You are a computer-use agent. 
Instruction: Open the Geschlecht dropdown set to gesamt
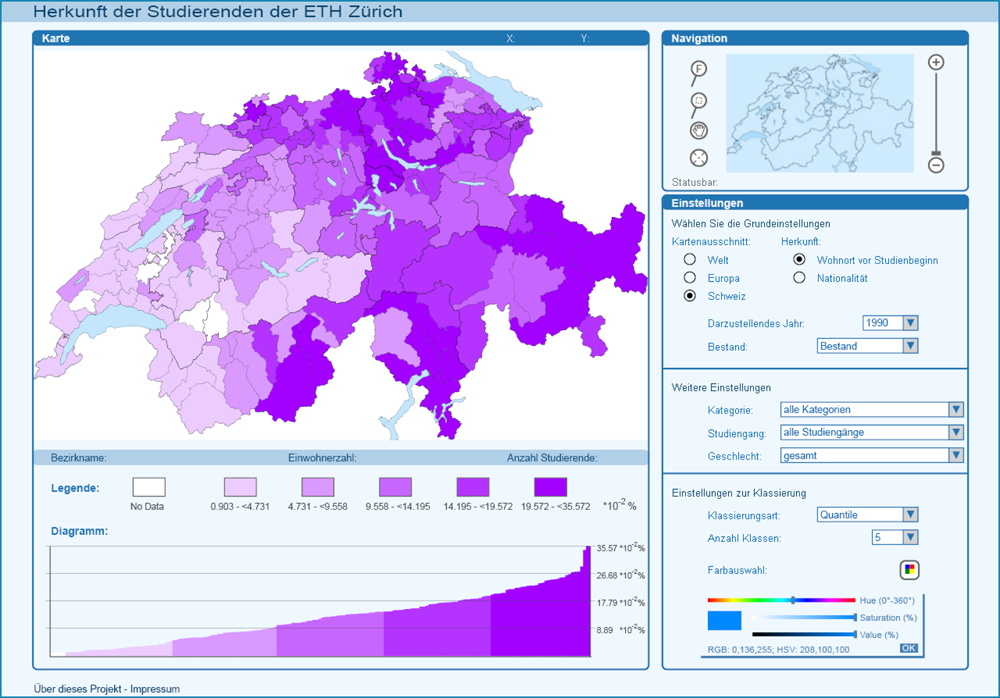pos(872,456)
